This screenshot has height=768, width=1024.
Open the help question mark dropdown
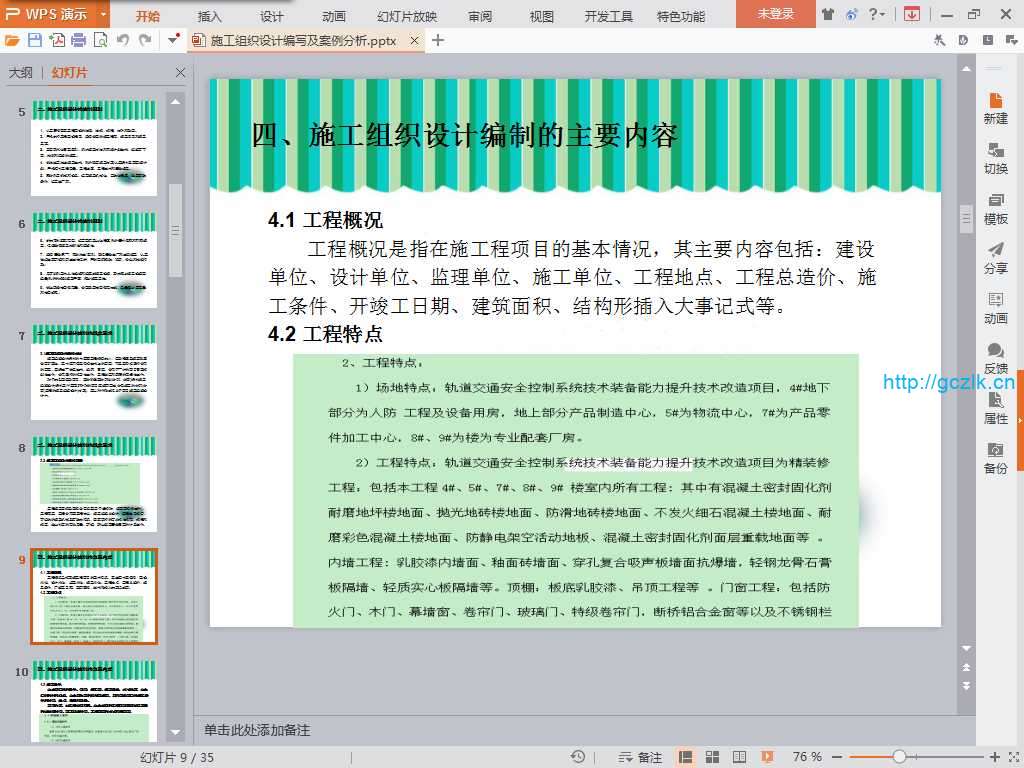tap(876, 14)
